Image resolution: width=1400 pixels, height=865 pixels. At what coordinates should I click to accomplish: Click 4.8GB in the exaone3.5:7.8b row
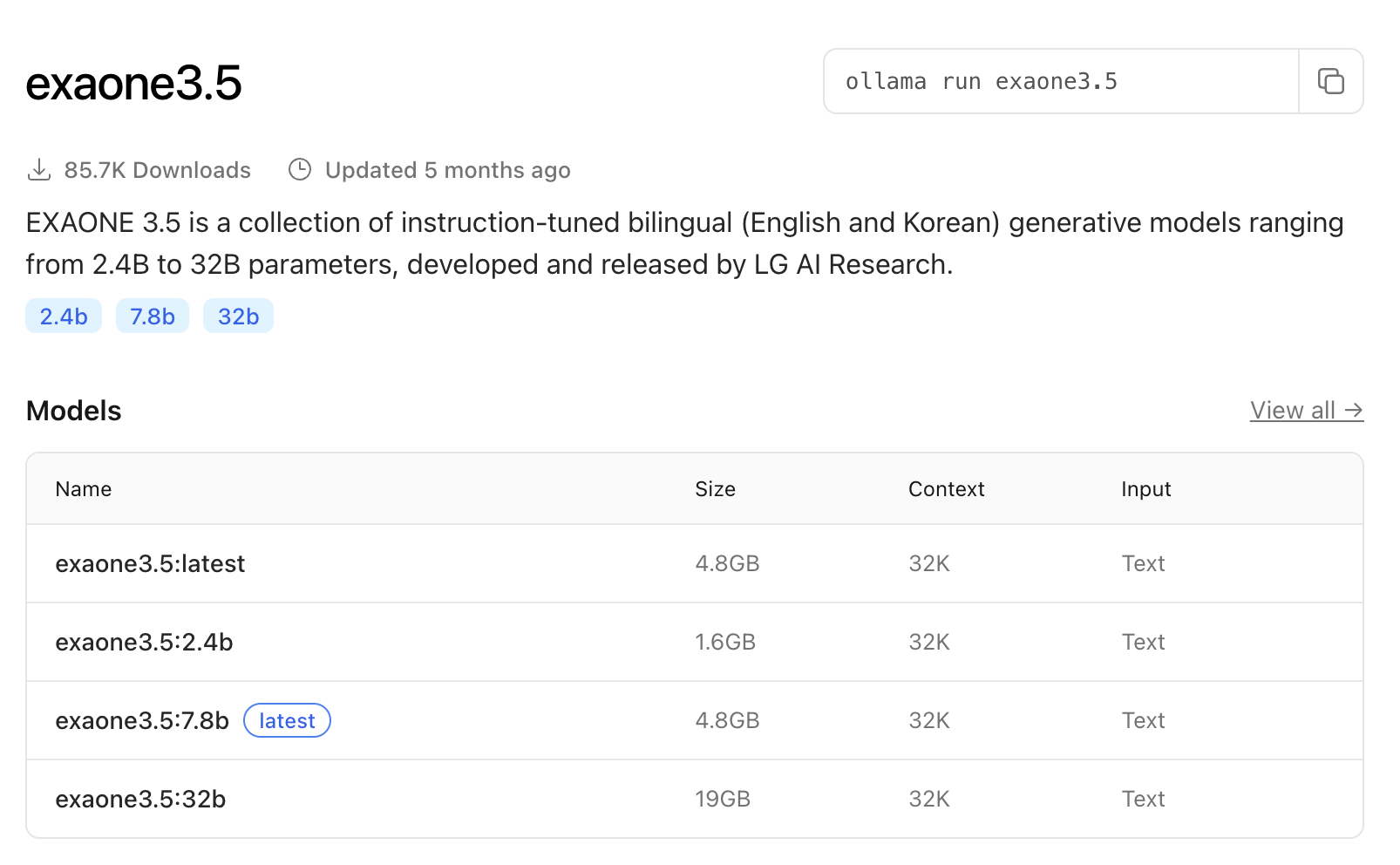point(727,721)
